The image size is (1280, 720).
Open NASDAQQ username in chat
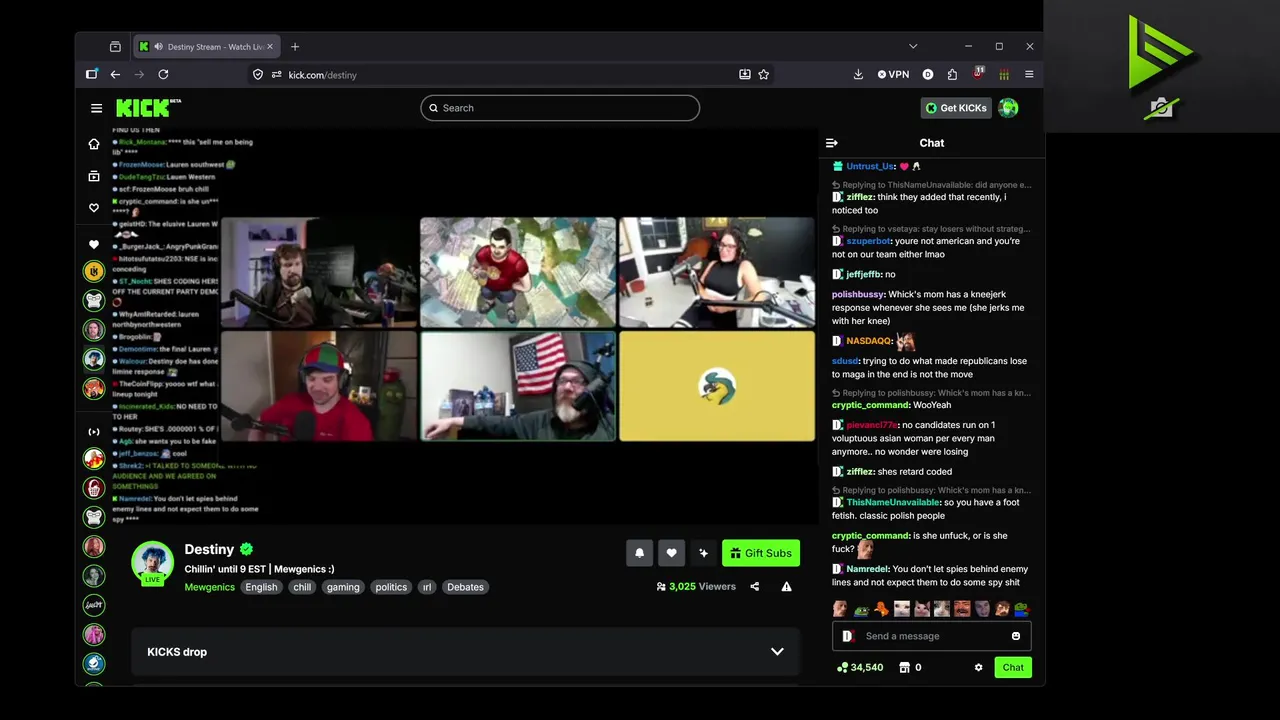click(x=868, y=341)
